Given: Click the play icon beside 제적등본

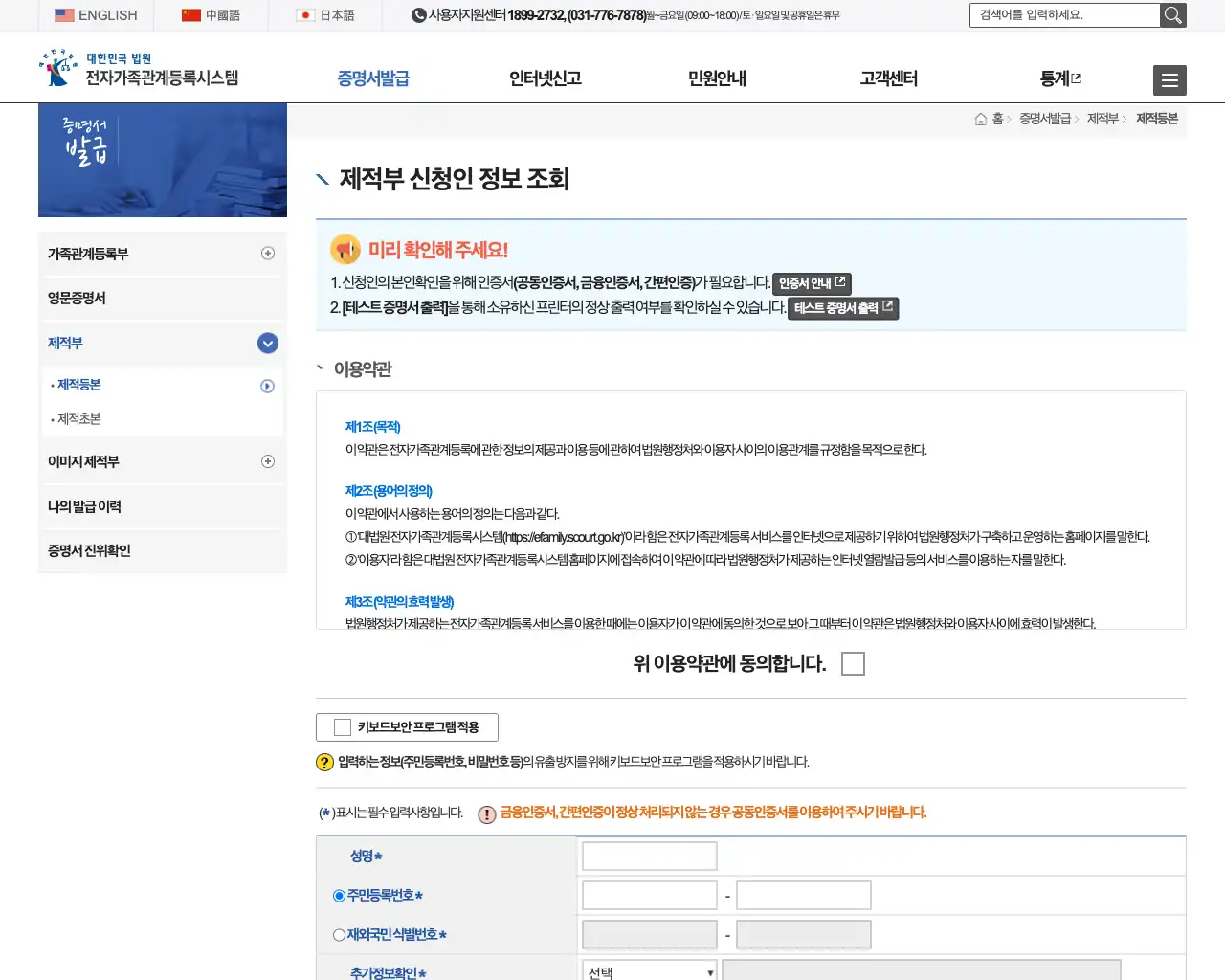Looking at the screenshot, I should (268, 385).
